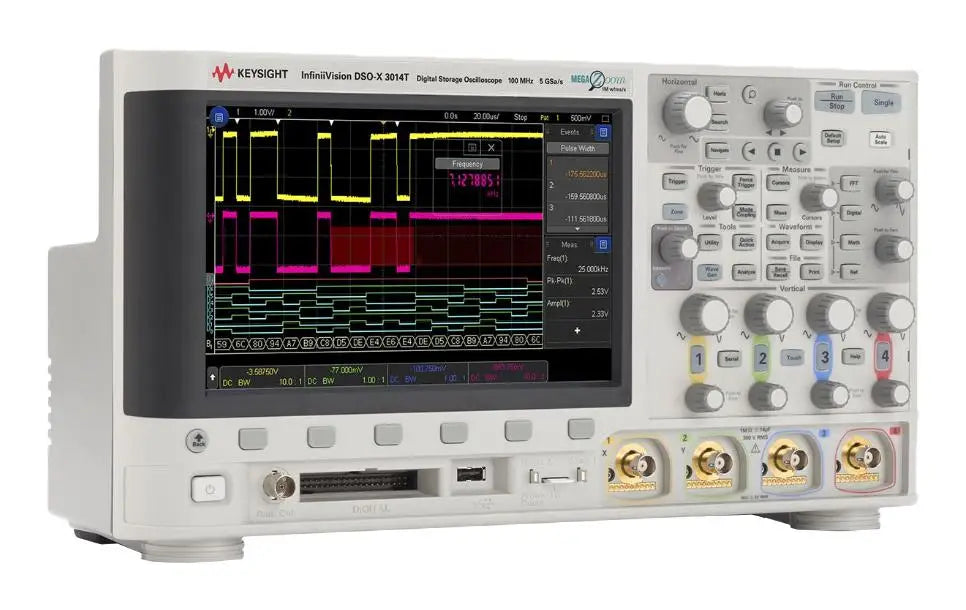Open the Meas sidebar menu icon
This screenshot has height=610, width=966.
(603, 245)
